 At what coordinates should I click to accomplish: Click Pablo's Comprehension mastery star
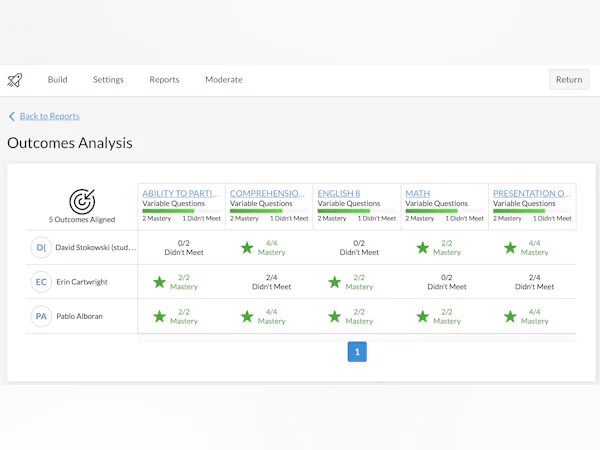coord(247,316)
